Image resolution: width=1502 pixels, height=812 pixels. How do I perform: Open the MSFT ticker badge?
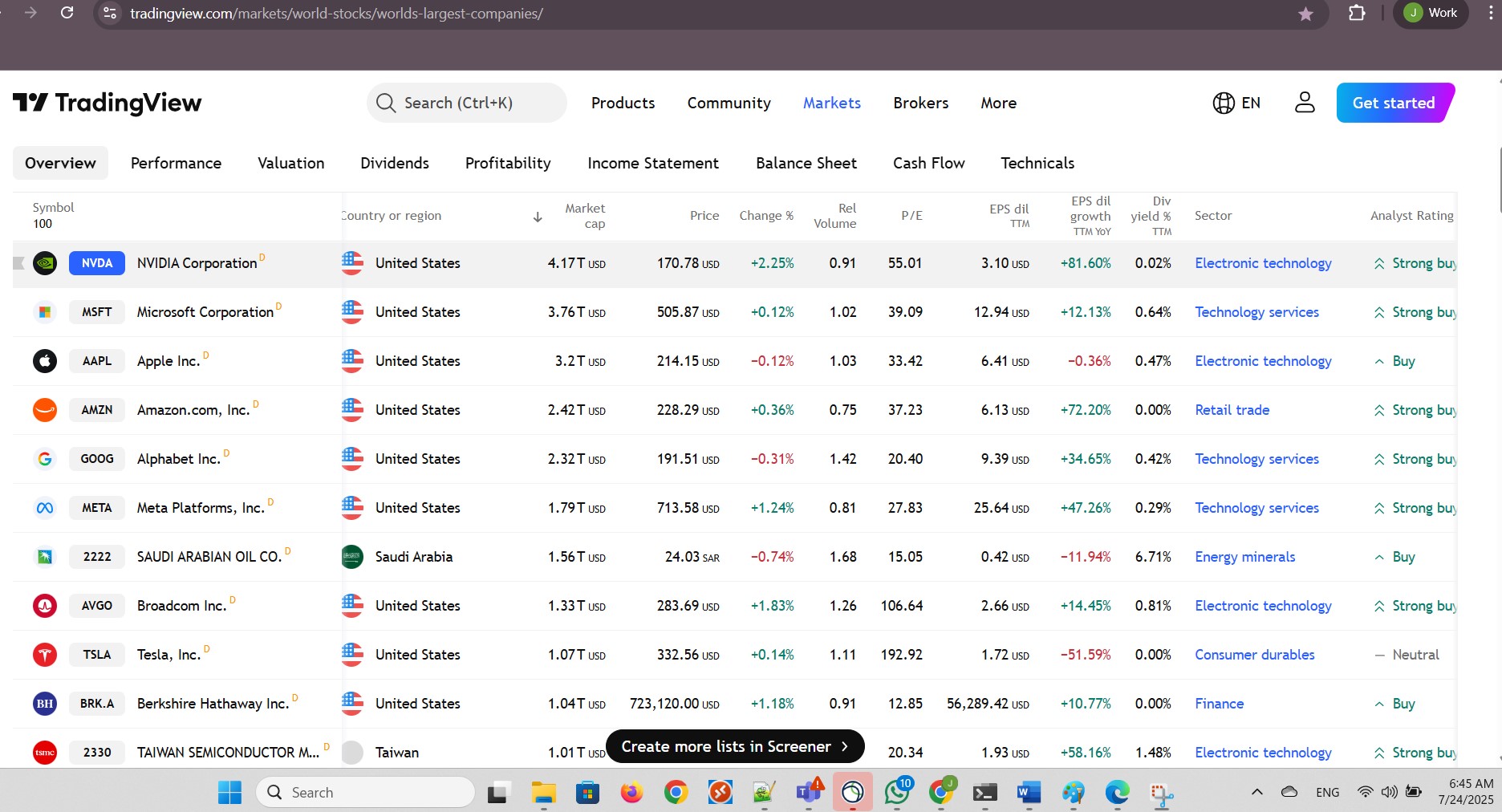tap(97, 312)
